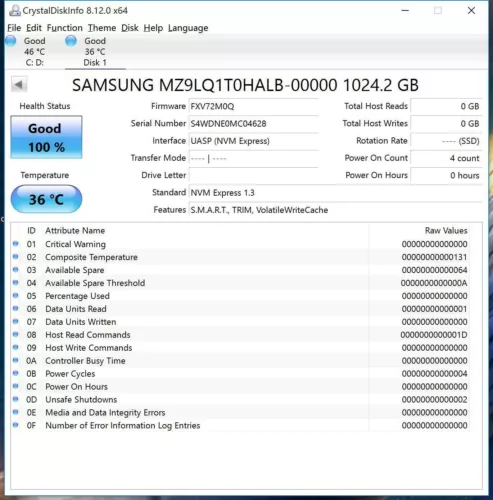Click the status dot for Controller Busy Time
The height and width of the screenshot is (500, 493).
(15, 360)
